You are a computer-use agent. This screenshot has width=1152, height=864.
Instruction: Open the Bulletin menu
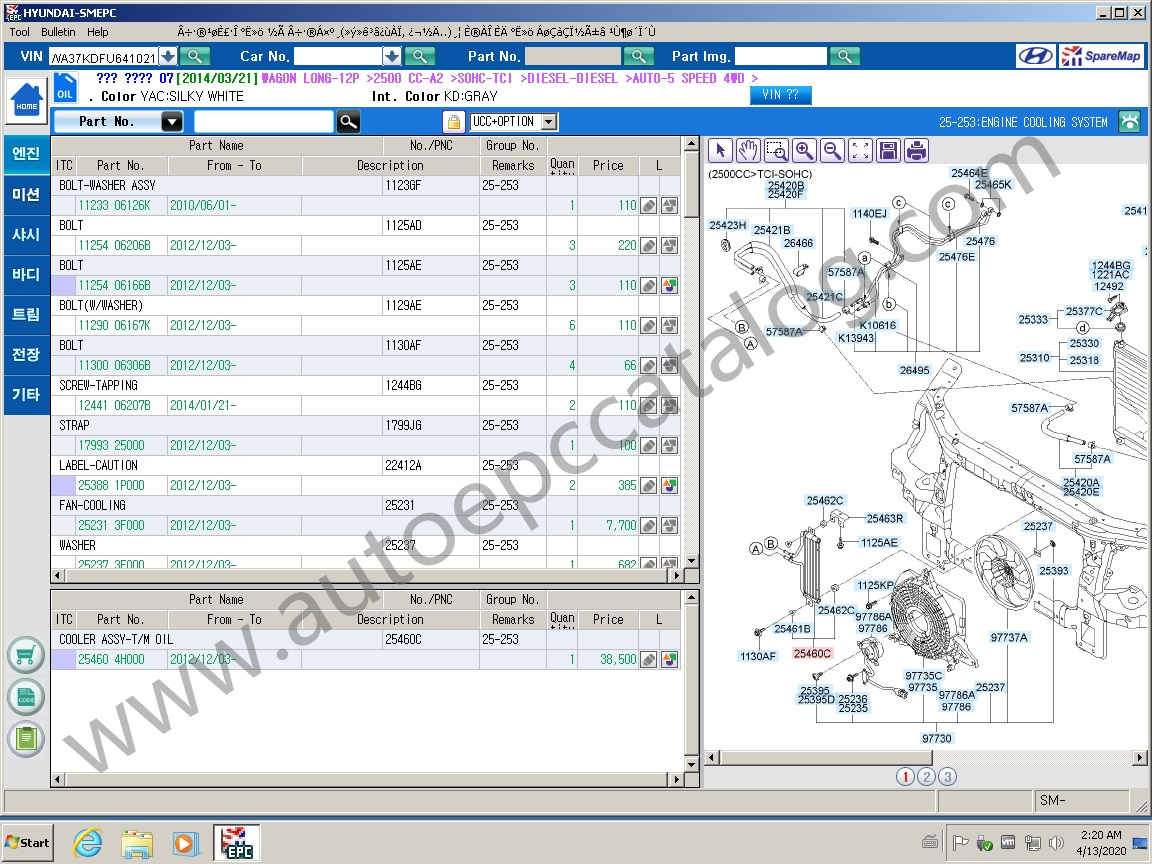pyautogui.click(x=58, y=32)
